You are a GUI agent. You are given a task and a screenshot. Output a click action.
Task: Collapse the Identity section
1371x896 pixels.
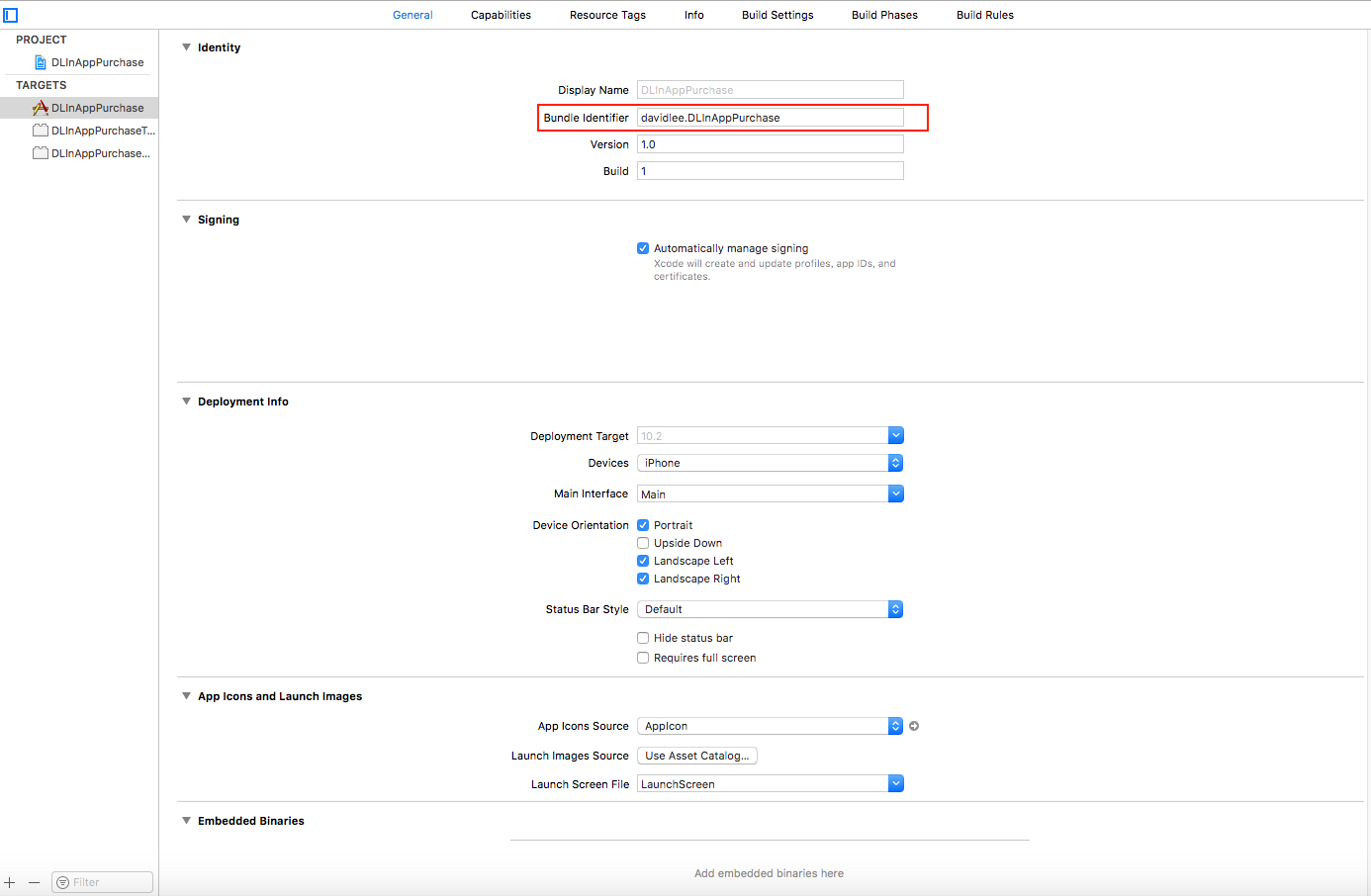(186, 47)
